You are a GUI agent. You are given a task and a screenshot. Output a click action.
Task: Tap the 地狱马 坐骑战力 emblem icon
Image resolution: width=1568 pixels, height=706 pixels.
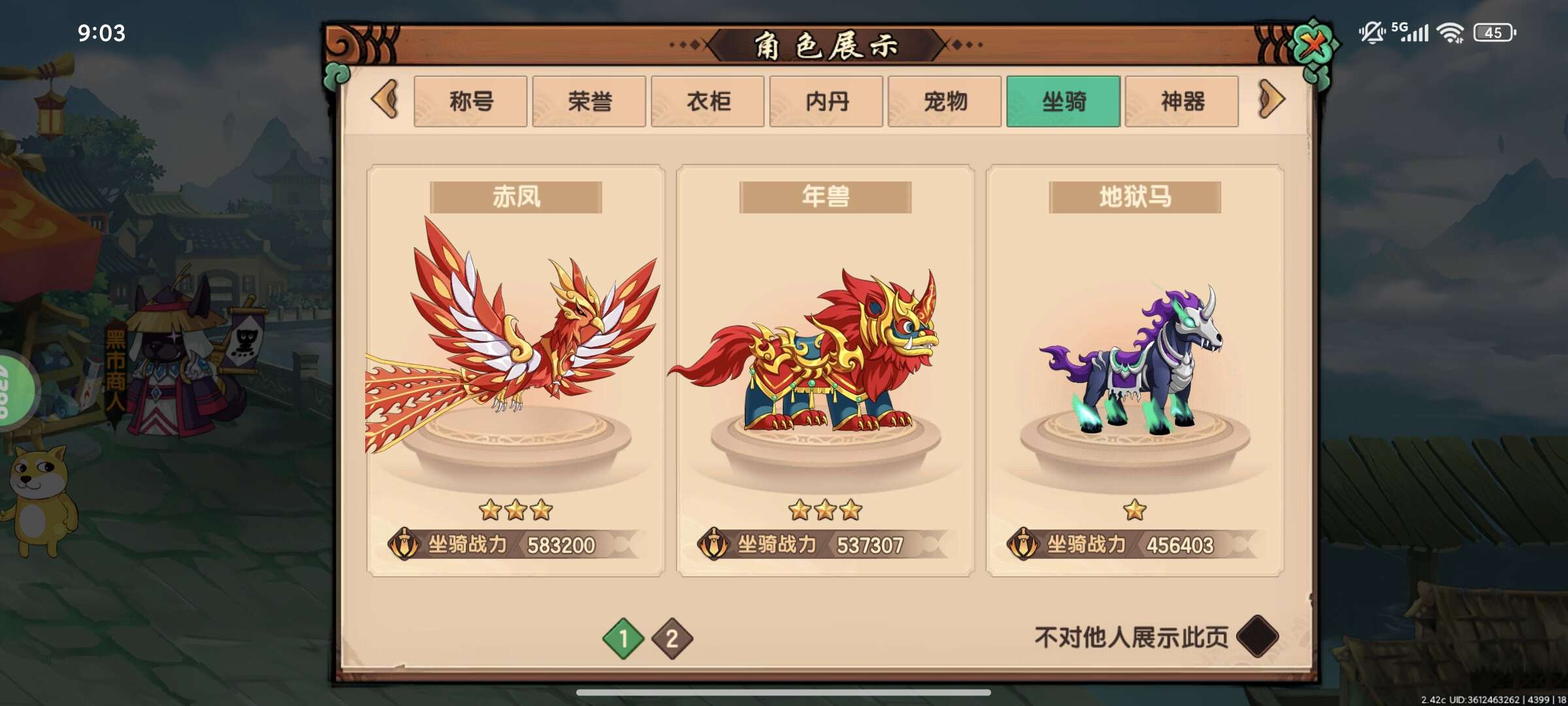(x=1023, y=544)
